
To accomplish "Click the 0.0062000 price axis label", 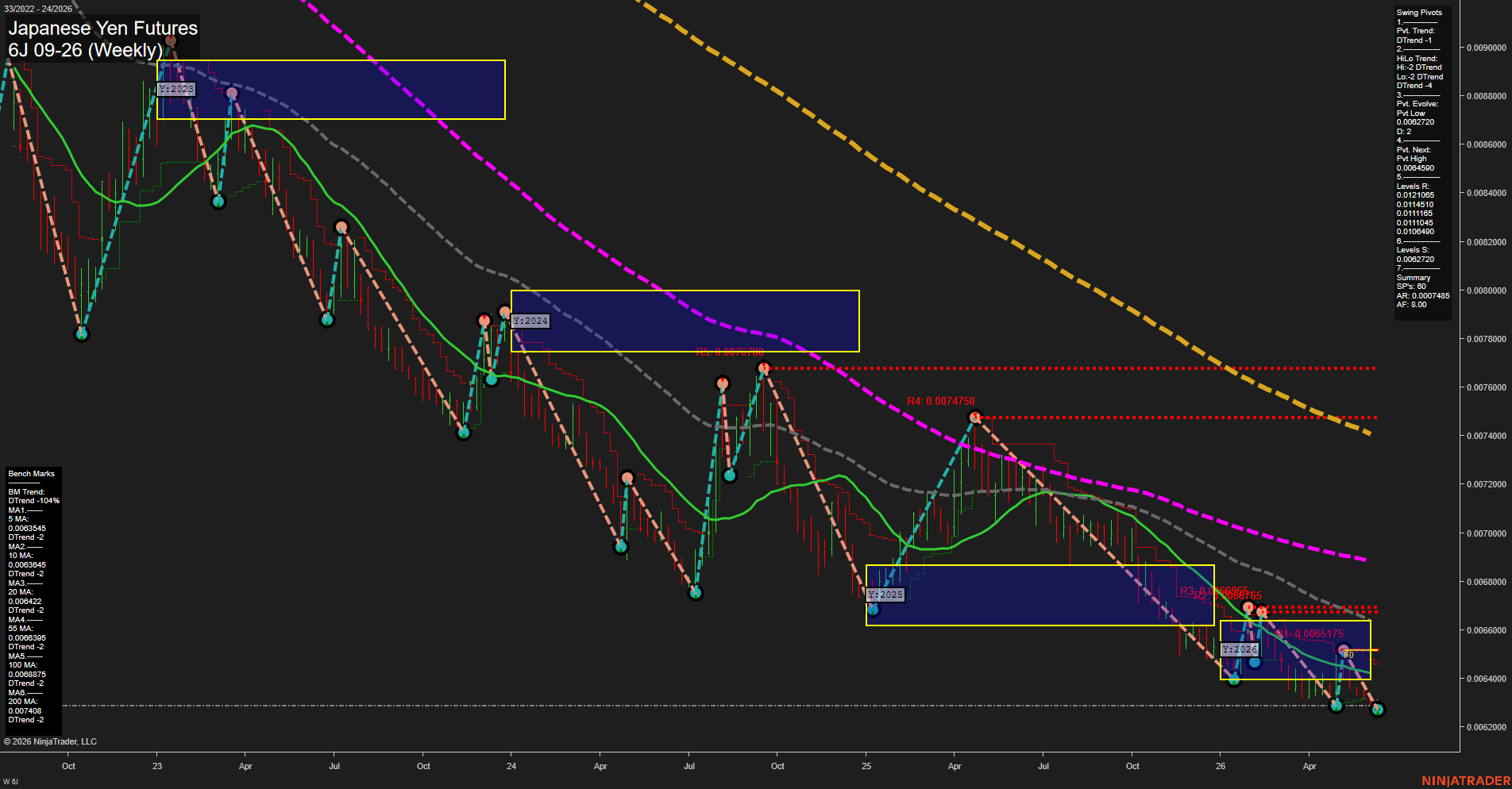I will (x=1486, y=727).
